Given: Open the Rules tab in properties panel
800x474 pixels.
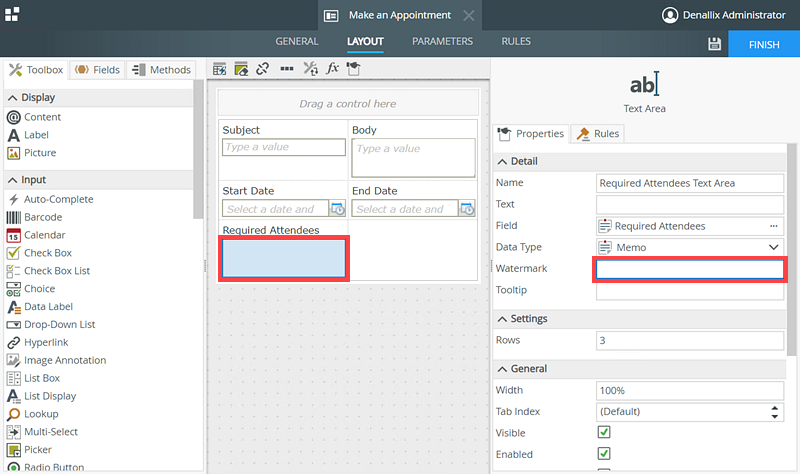Looking at the screenshot, I should pos(598,133).
